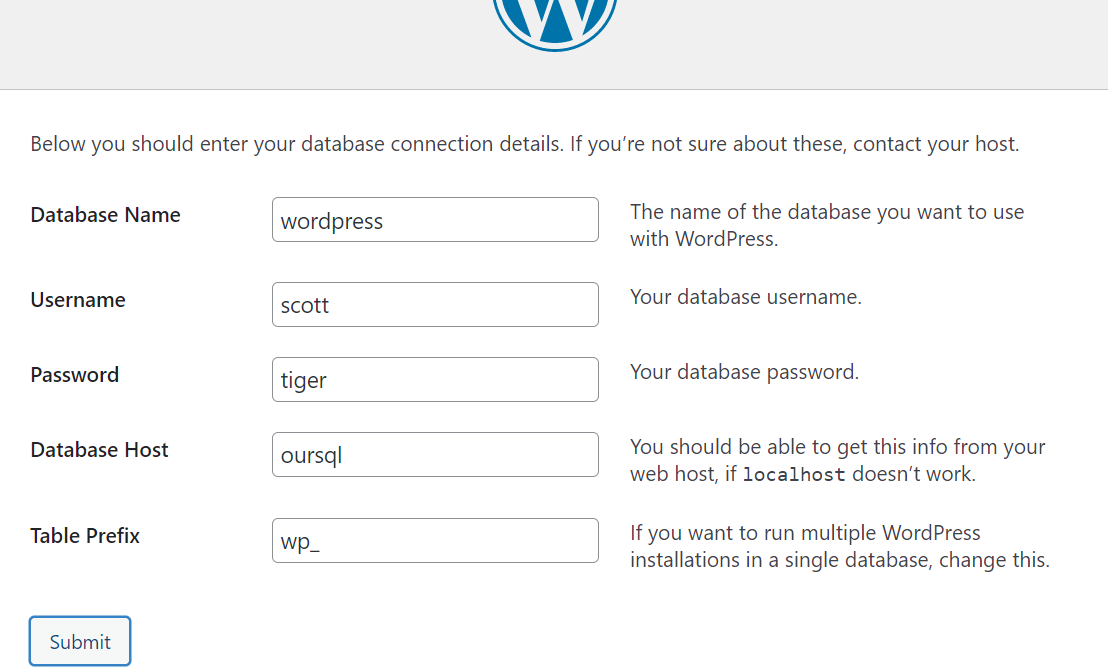The image size is (1108, 670).
Task: Focus the Username field containing scott
Action: point(435,305)
